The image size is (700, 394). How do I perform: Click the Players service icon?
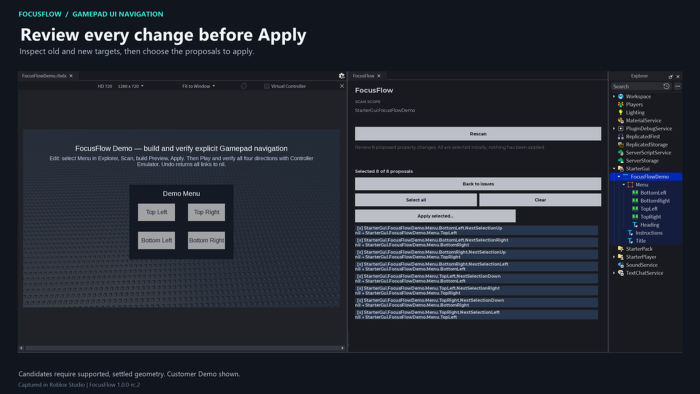pos(621,104)
